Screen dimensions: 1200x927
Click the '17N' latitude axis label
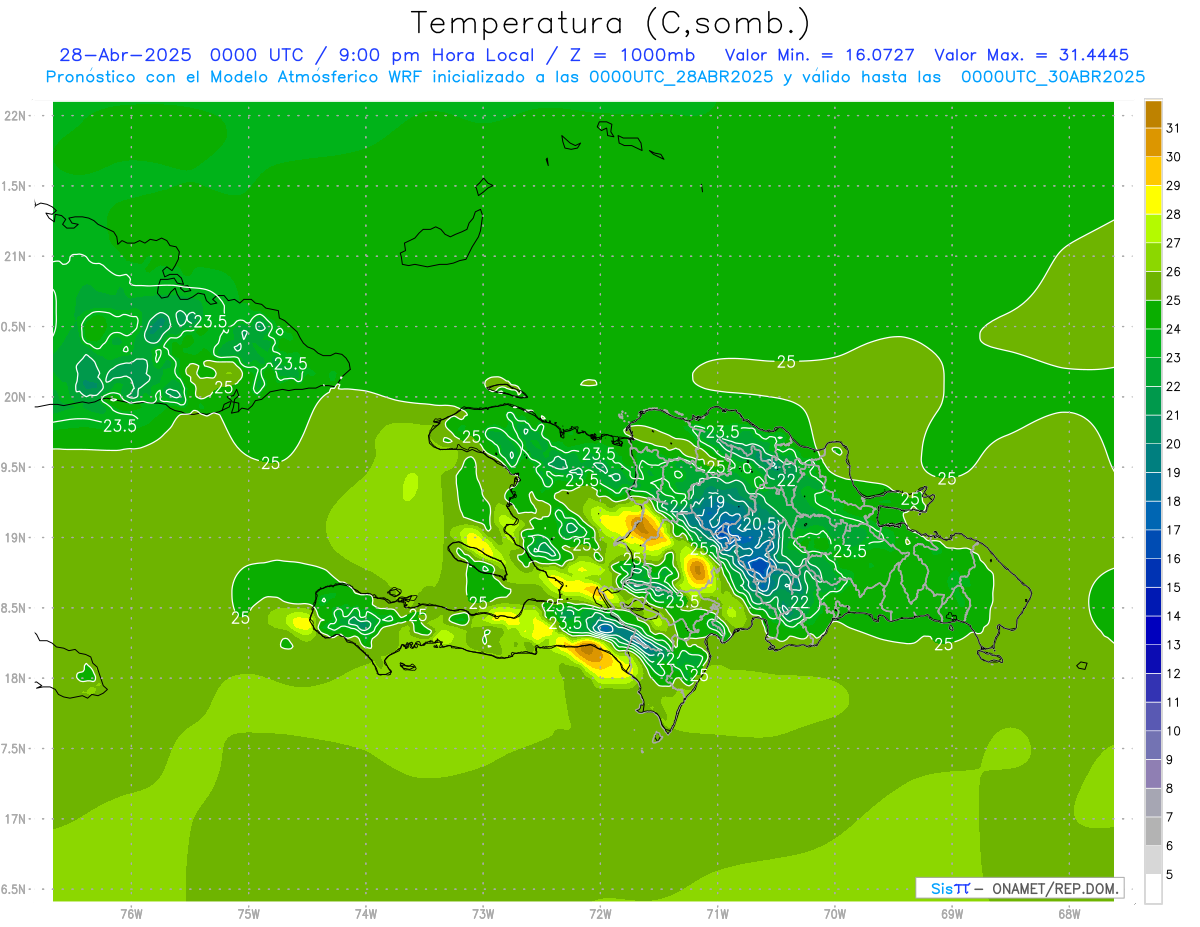[x=14, y=819]
